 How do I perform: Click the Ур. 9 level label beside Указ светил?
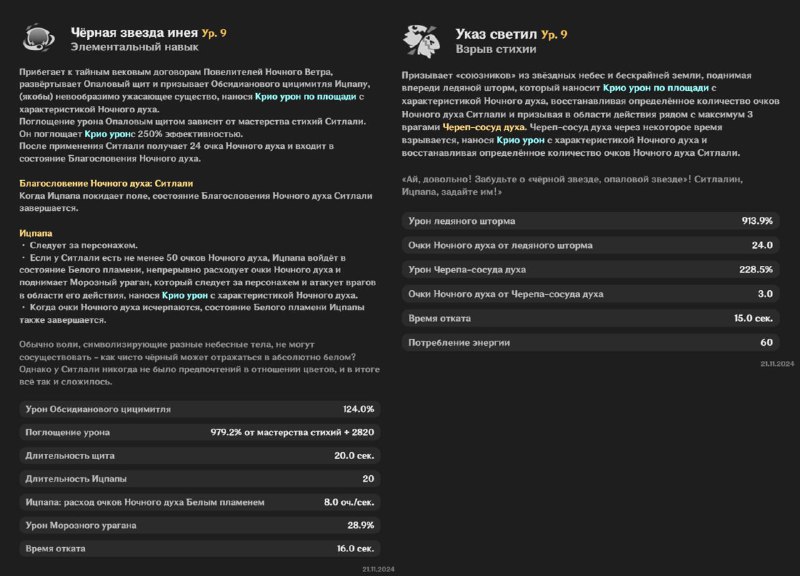tap(554, 35)
